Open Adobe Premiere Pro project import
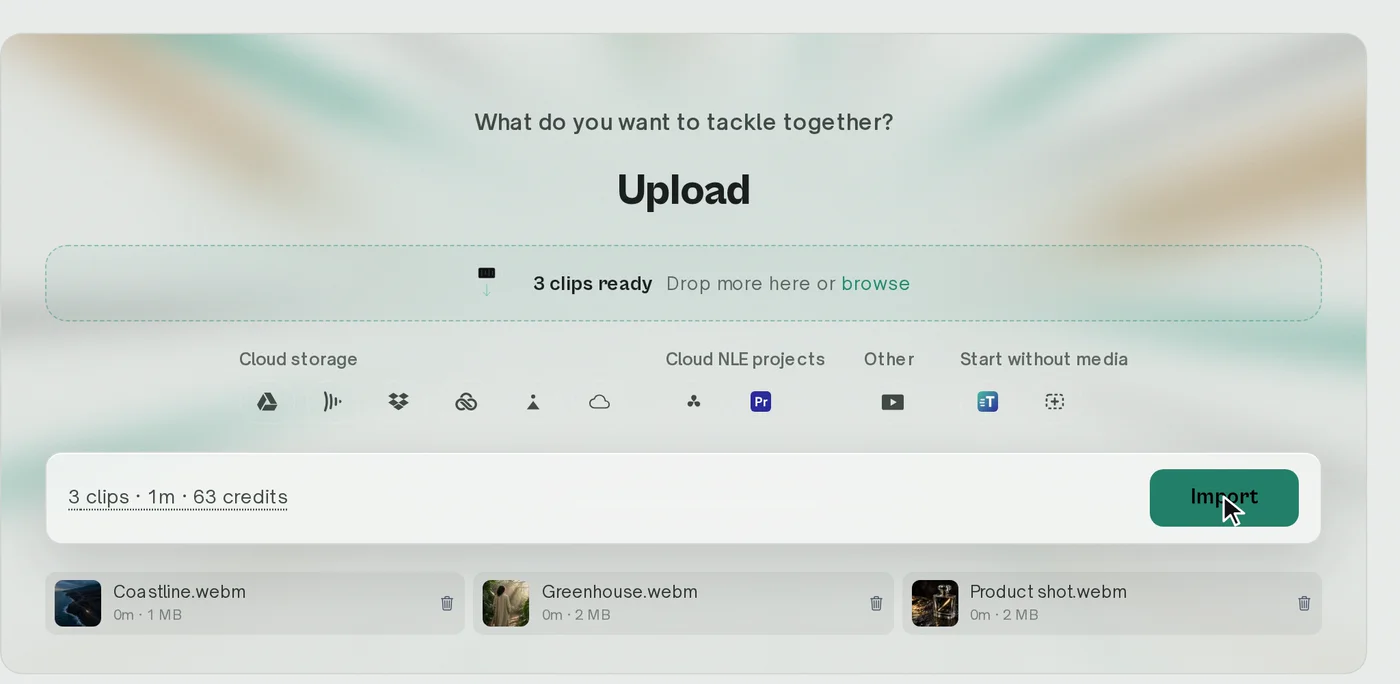 [x=761, y=402]
